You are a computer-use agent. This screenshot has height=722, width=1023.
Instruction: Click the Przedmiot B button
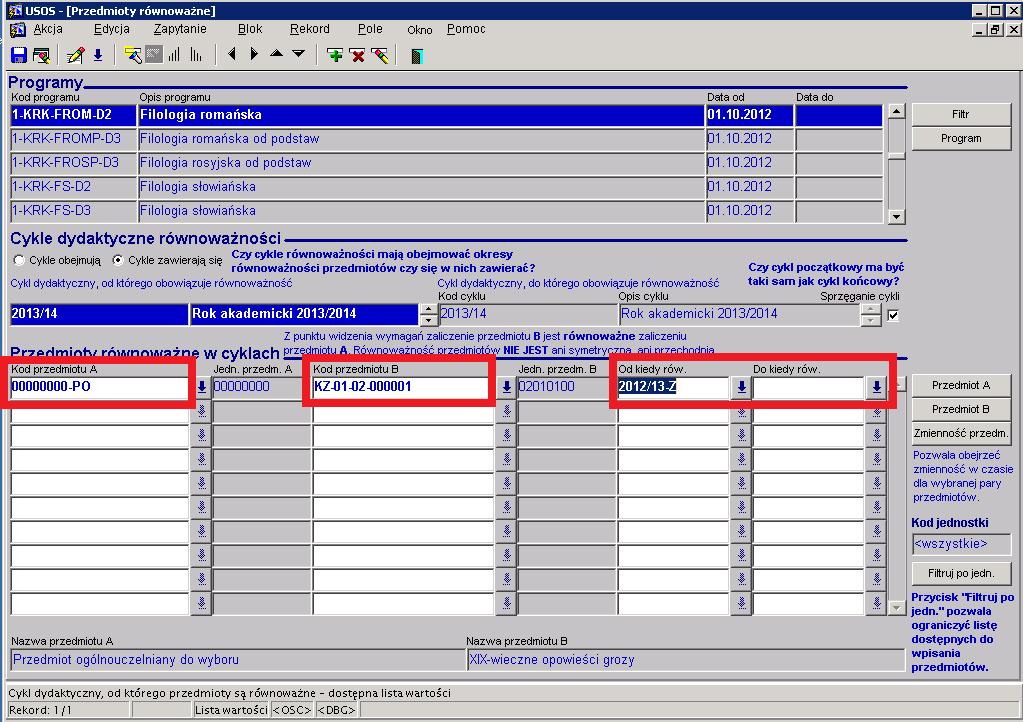961,410
